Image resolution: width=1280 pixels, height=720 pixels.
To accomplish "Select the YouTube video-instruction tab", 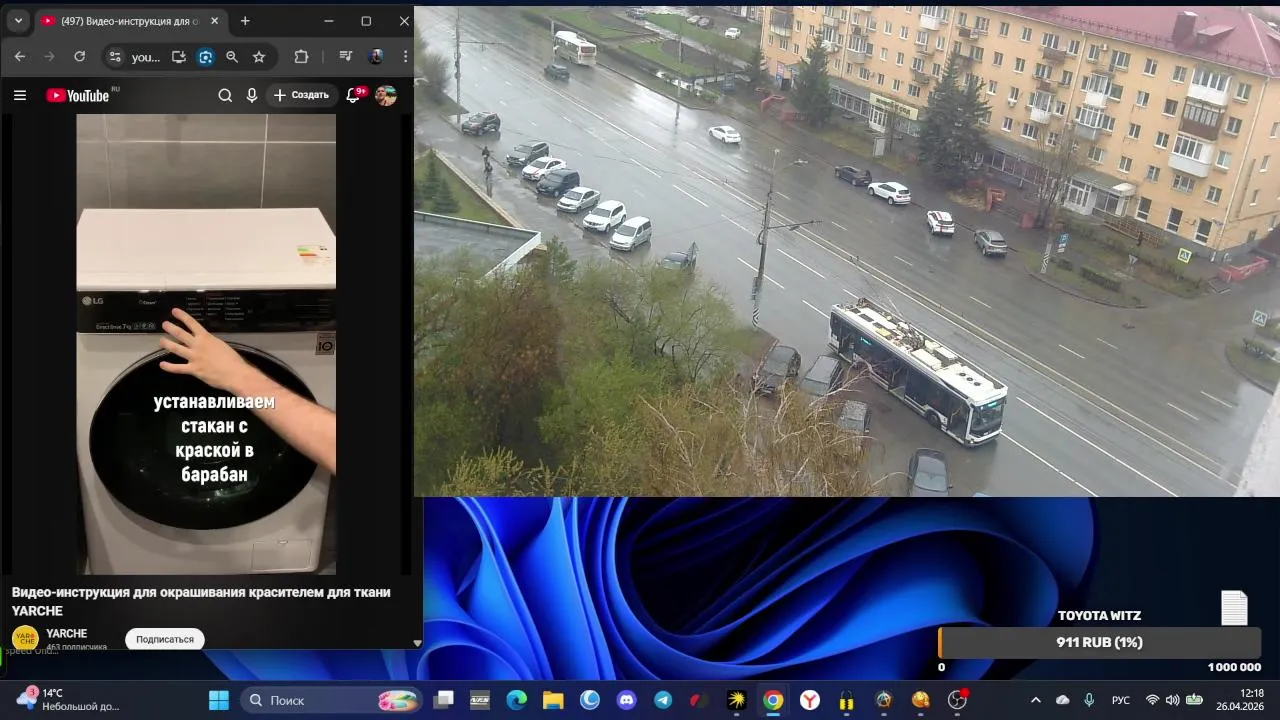I will click(x=128, y=21).
